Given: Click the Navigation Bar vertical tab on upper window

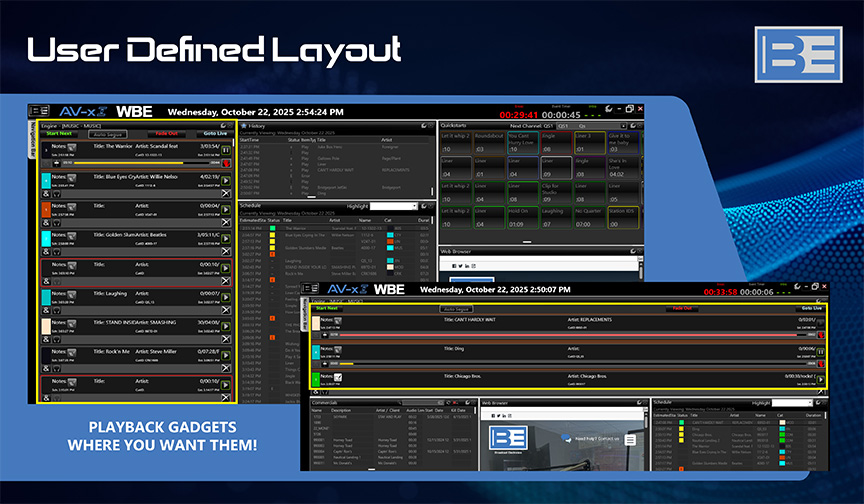Looking at the screenshot, I should (33, 140).
